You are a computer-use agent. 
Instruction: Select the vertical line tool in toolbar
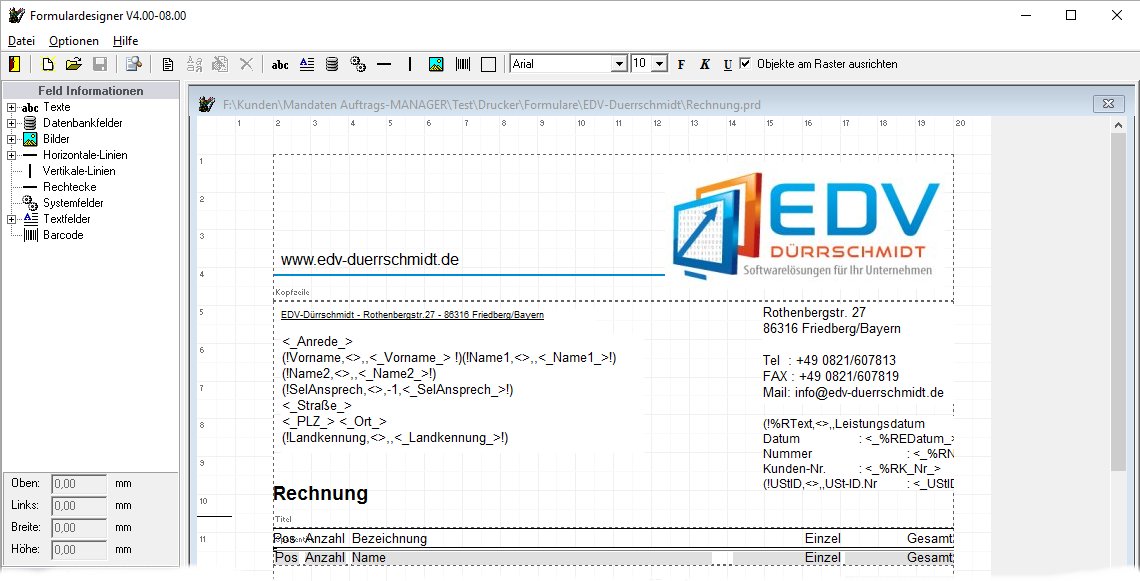pyautogui.click(x=410, y=64)
